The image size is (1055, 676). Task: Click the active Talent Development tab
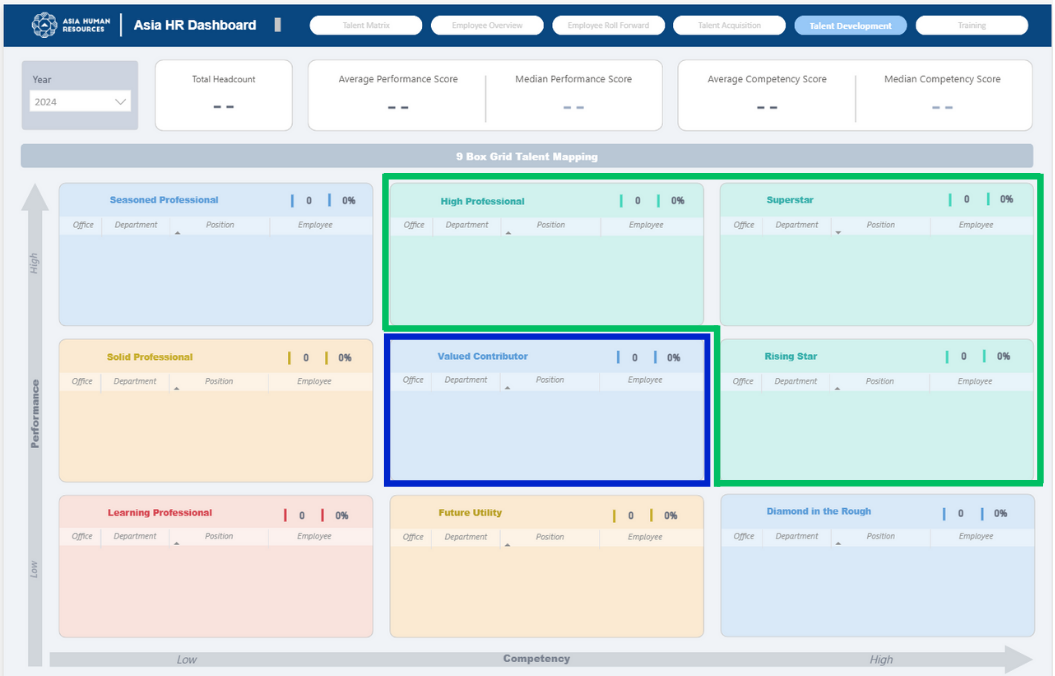850,26
